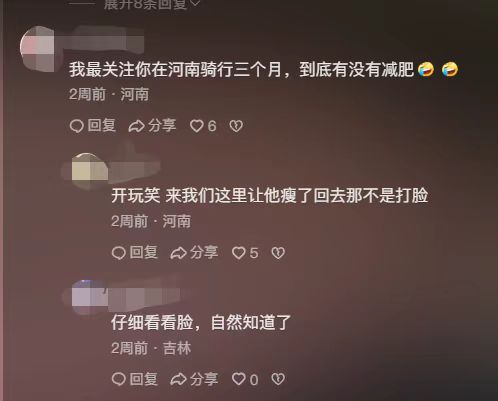Reply to the 吉林 user's comment
Viewport: 498px width, 401px height.
click(x=135, y=379)
